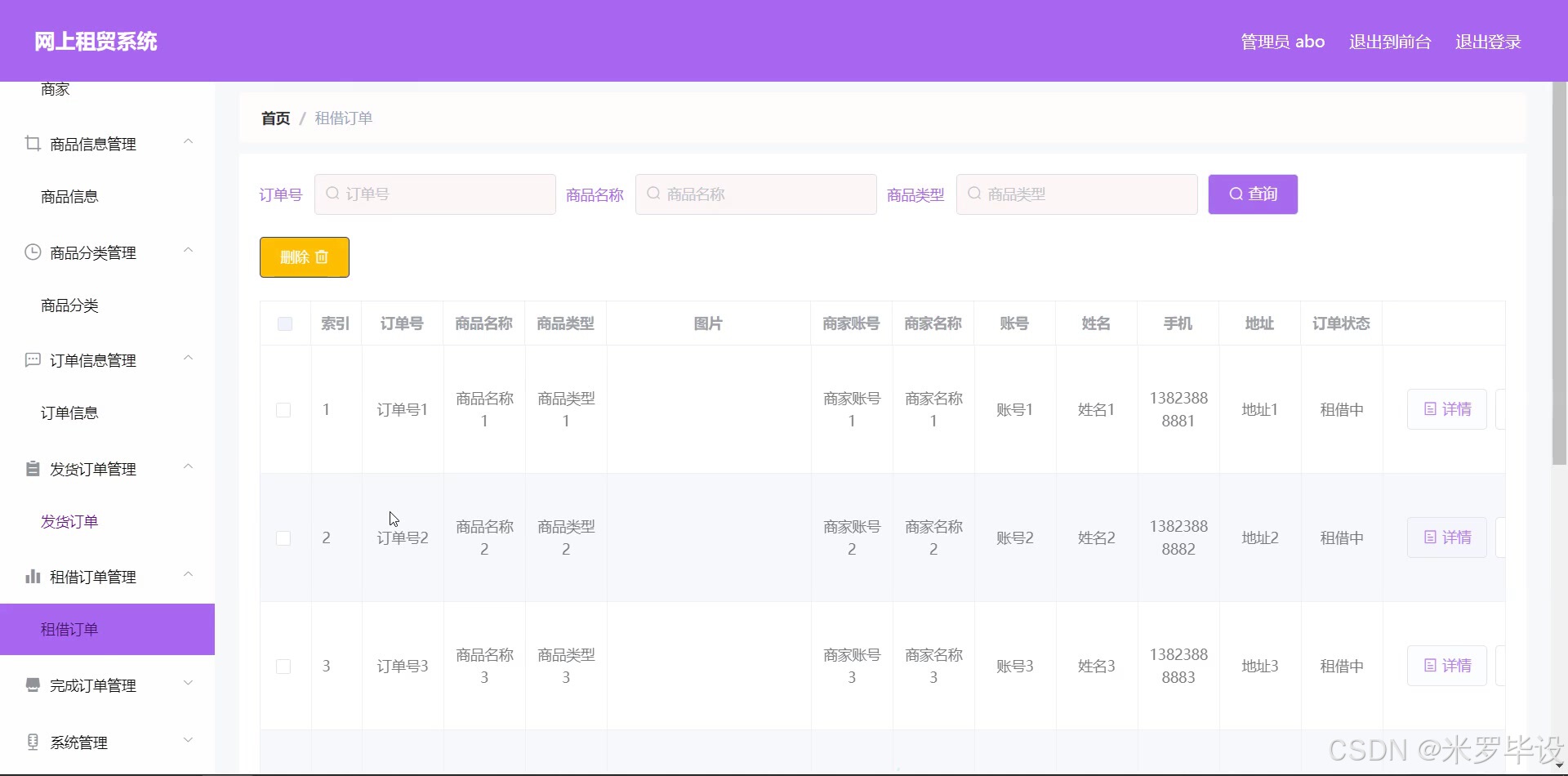The height and width of the screenshot is (776, 1568).
Task: Check the checkbox for row 订单号1
Action: coord(283,410)
